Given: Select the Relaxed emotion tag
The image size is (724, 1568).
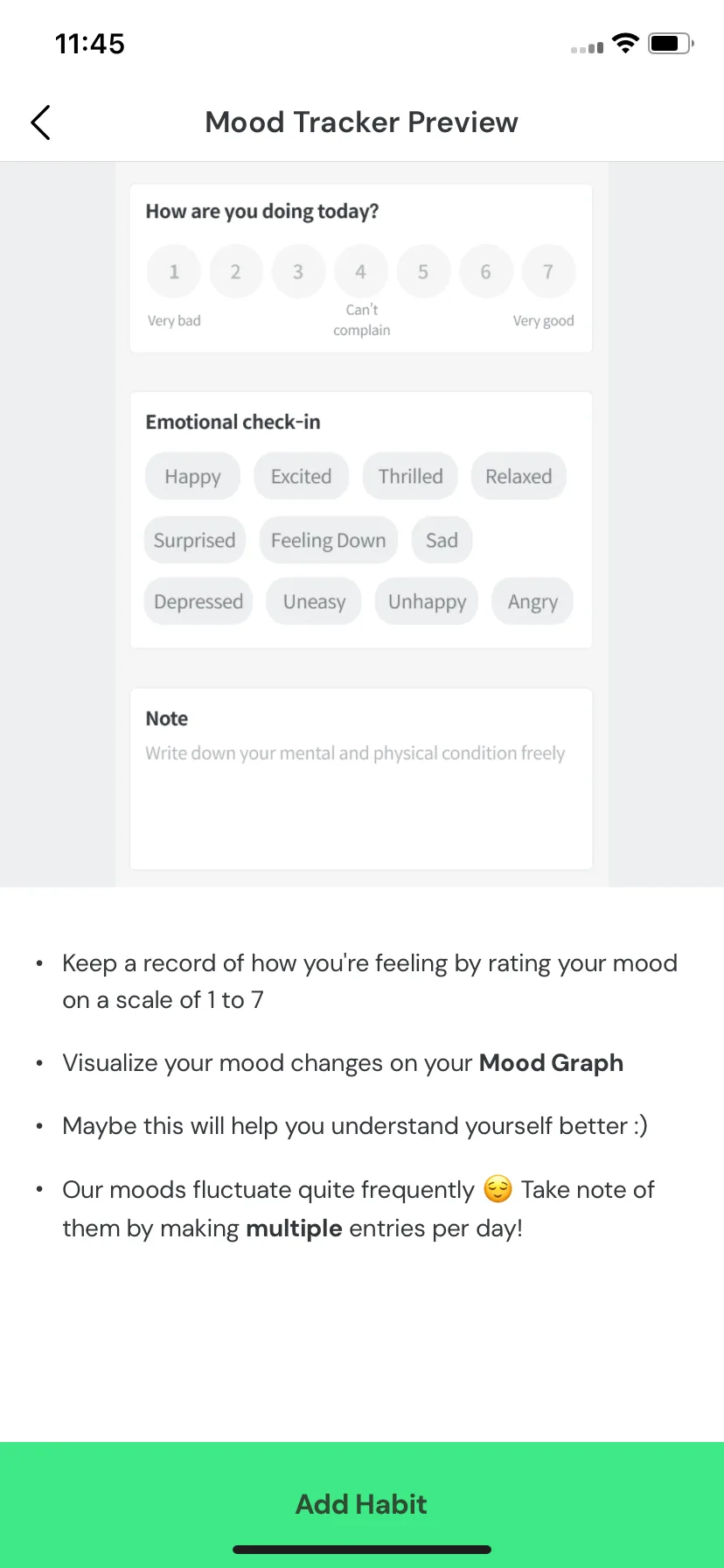Looking at the screenshot, I should coord(519,476).
